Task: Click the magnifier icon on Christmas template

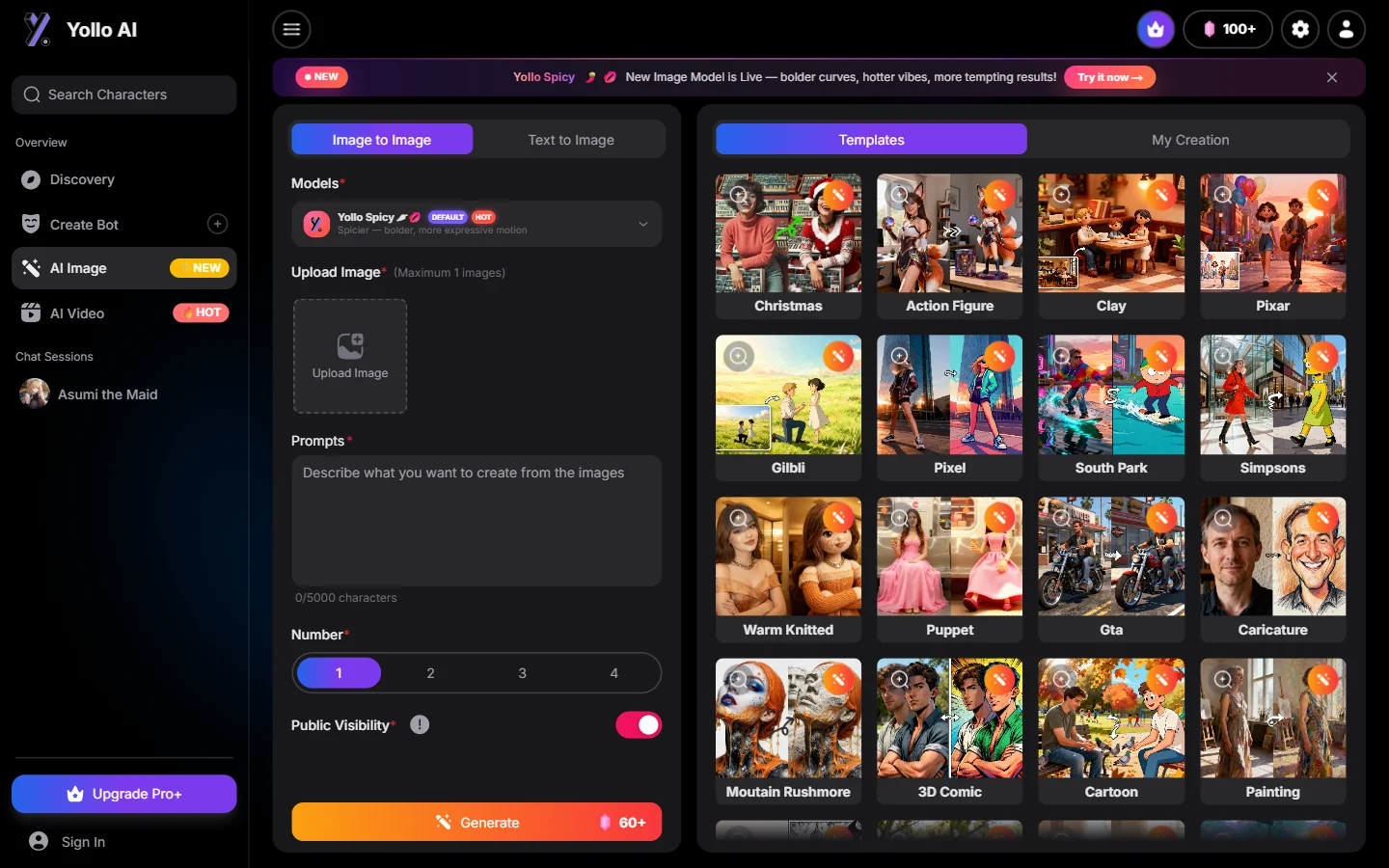Action: pos(738,194)
